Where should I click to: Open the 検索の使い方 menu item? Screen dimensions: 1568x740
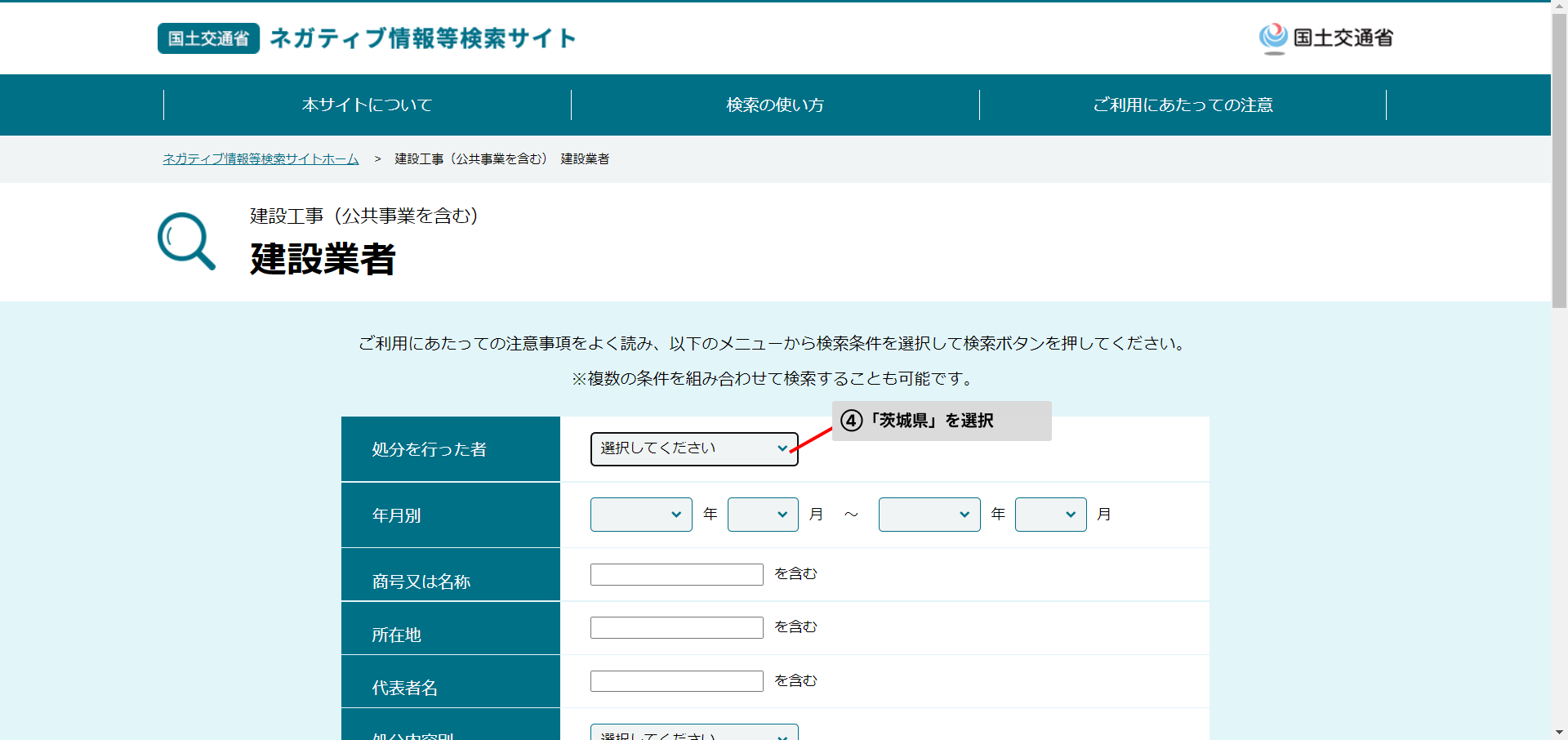[x=775, y=105]
